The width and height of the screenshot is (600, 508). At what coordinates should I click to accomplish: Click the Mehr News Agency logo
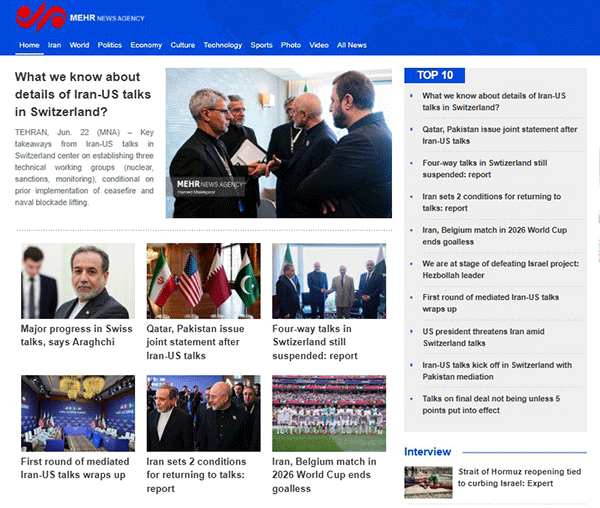80,17
